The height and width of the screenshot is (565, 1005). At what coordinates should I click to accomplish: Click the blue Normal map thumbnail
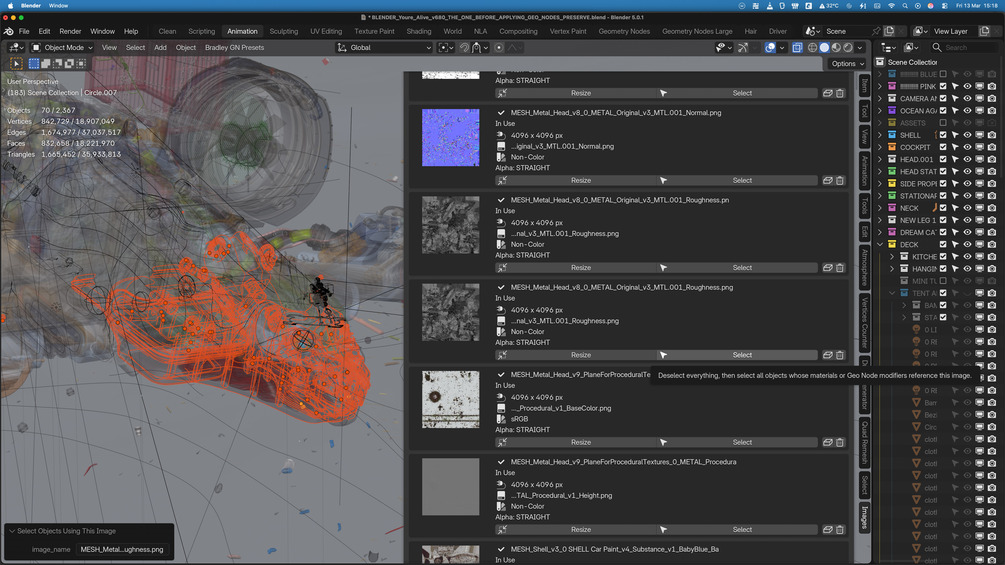coord(451,138)
